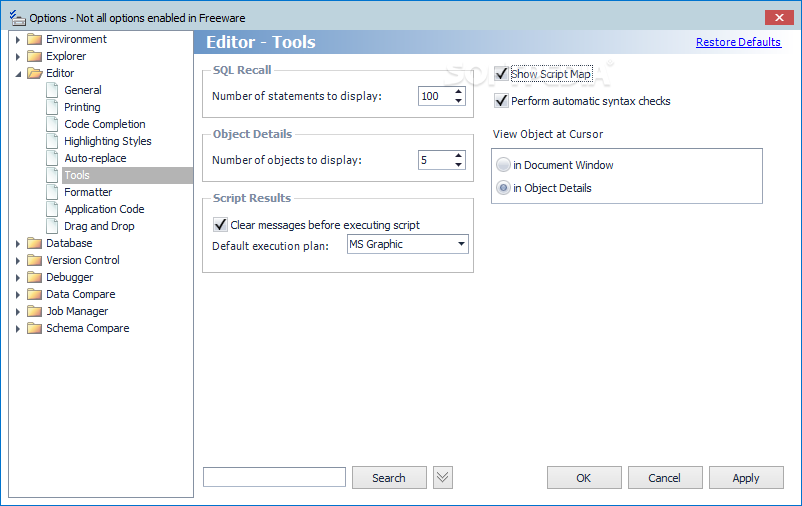Click the options search text field
802x506 pixels.
click(x=274, y=477)
